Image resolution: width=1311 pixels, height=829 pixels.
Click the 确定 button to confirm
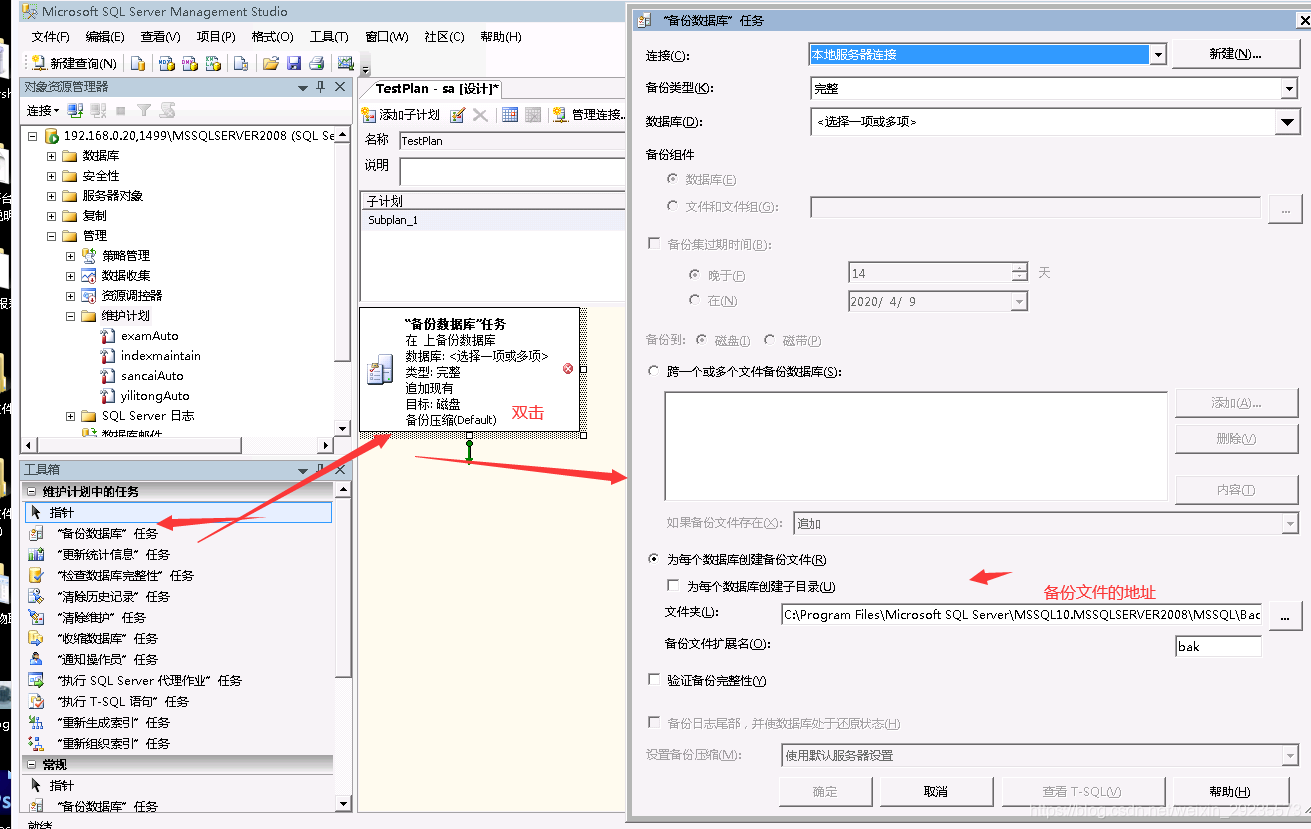(x=825, y=790)
